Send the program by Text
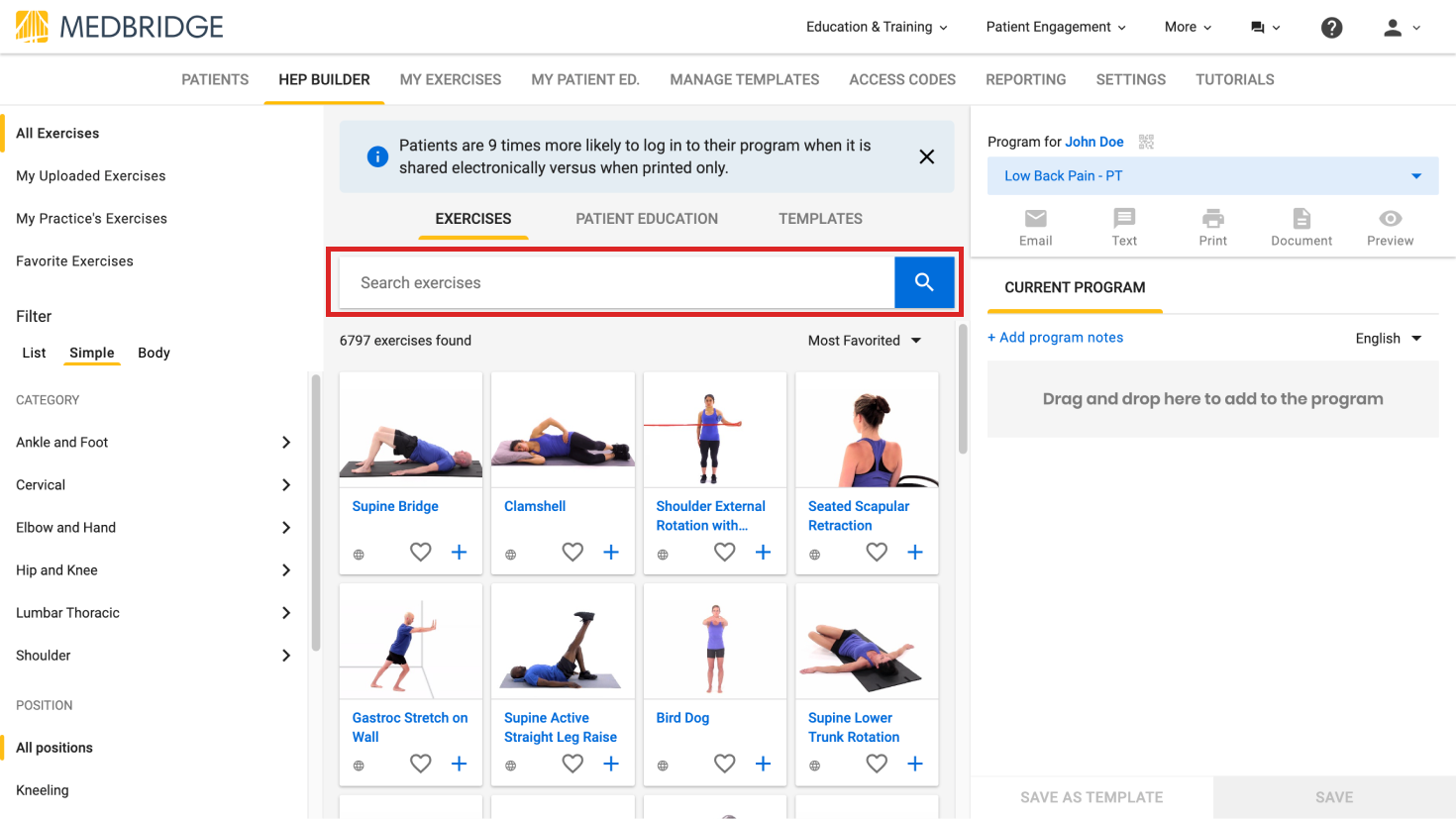 tap(1124, 227)
